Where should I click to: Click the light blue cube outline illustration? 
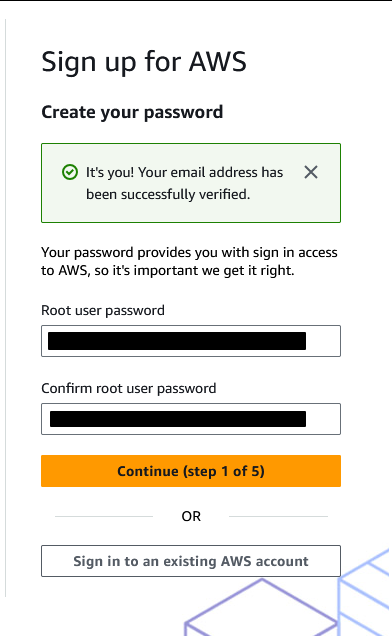pos(364,592)
